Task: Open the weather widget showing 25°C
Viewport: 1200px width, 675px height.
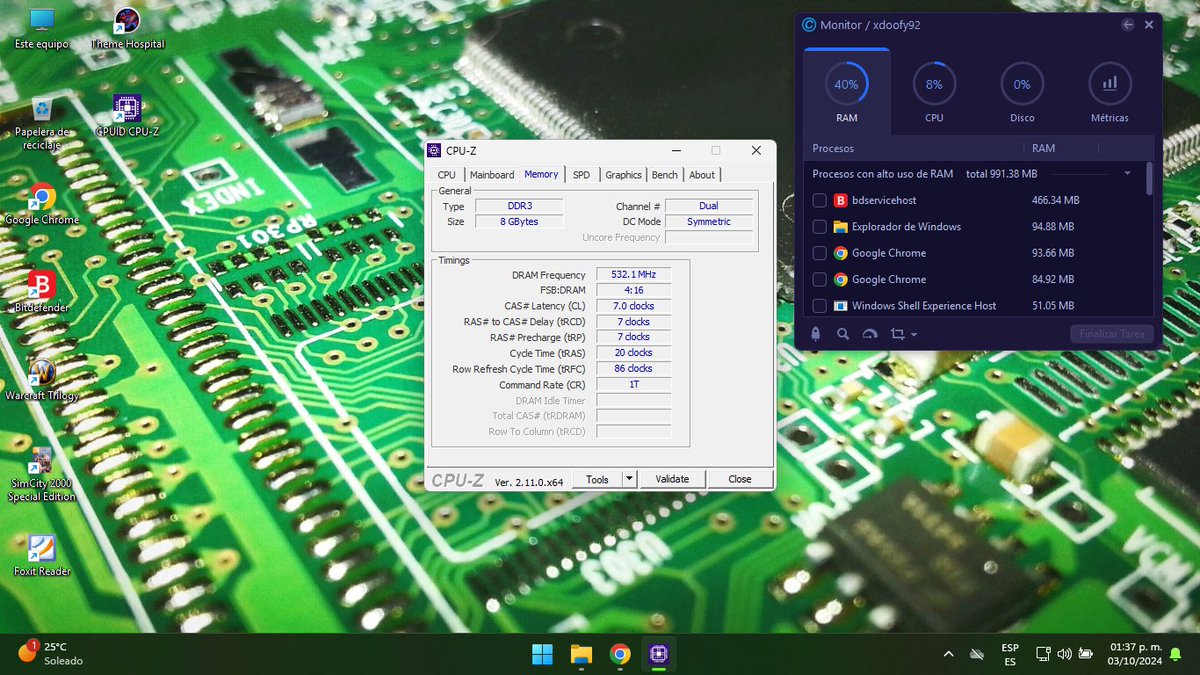Action: (50, 654)
